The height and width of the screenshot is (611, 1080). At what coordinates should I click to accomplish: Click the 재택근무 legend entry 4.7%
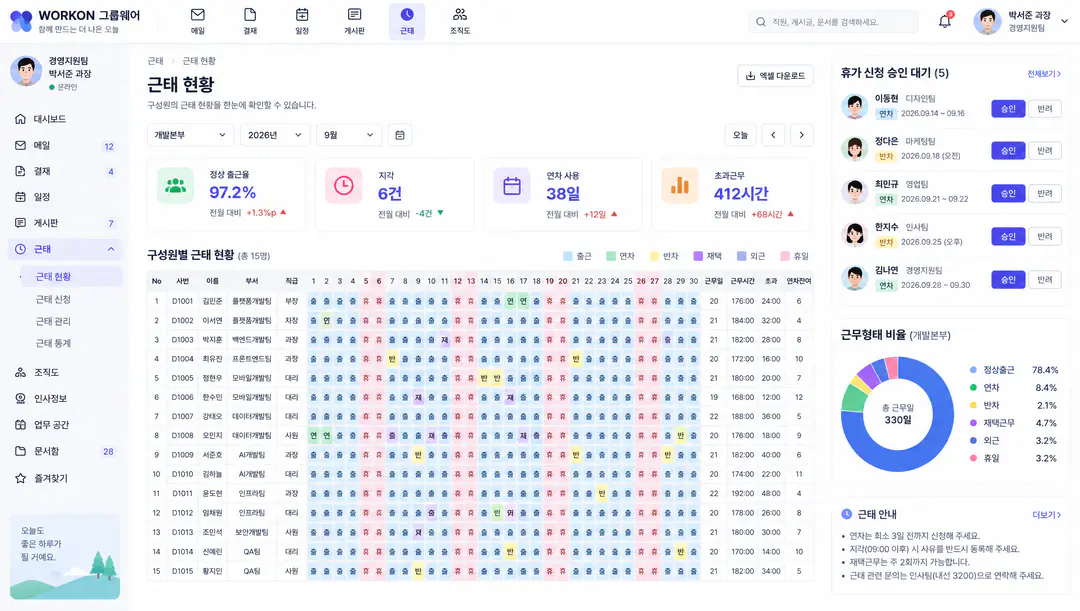[x=1013, y=423]
